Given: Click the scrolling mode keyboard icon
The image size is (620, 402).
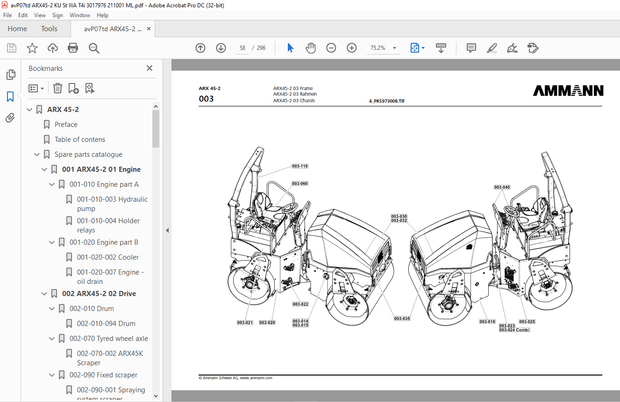Looking at the screenshot, I should [x=441, y=48].
